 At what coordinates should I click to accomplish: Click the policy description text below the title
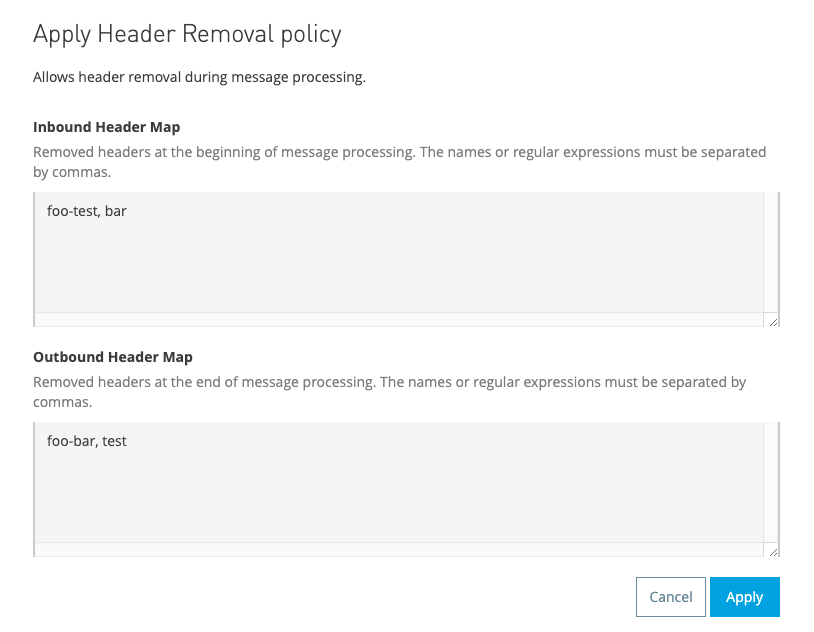pyautogui.click(x=199, y=76)
